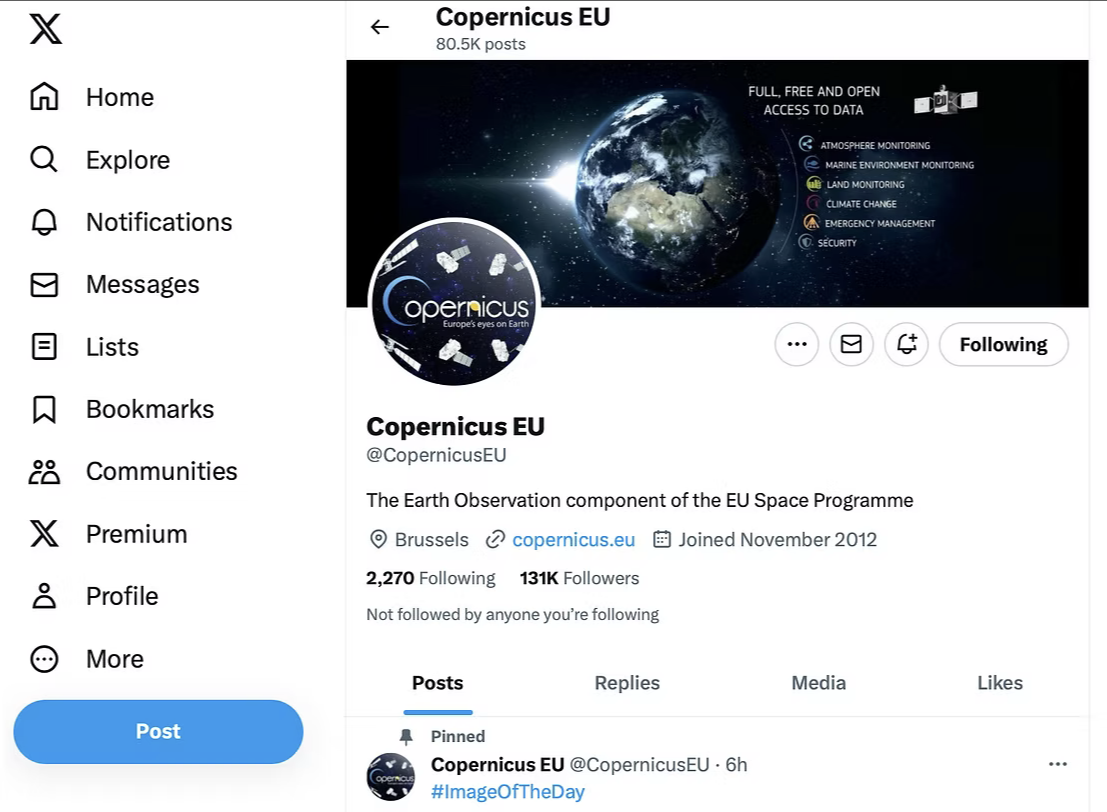Viewport: 1107px width, 812px height.
Task: Click the blue Post button
Action: point(158,732)
